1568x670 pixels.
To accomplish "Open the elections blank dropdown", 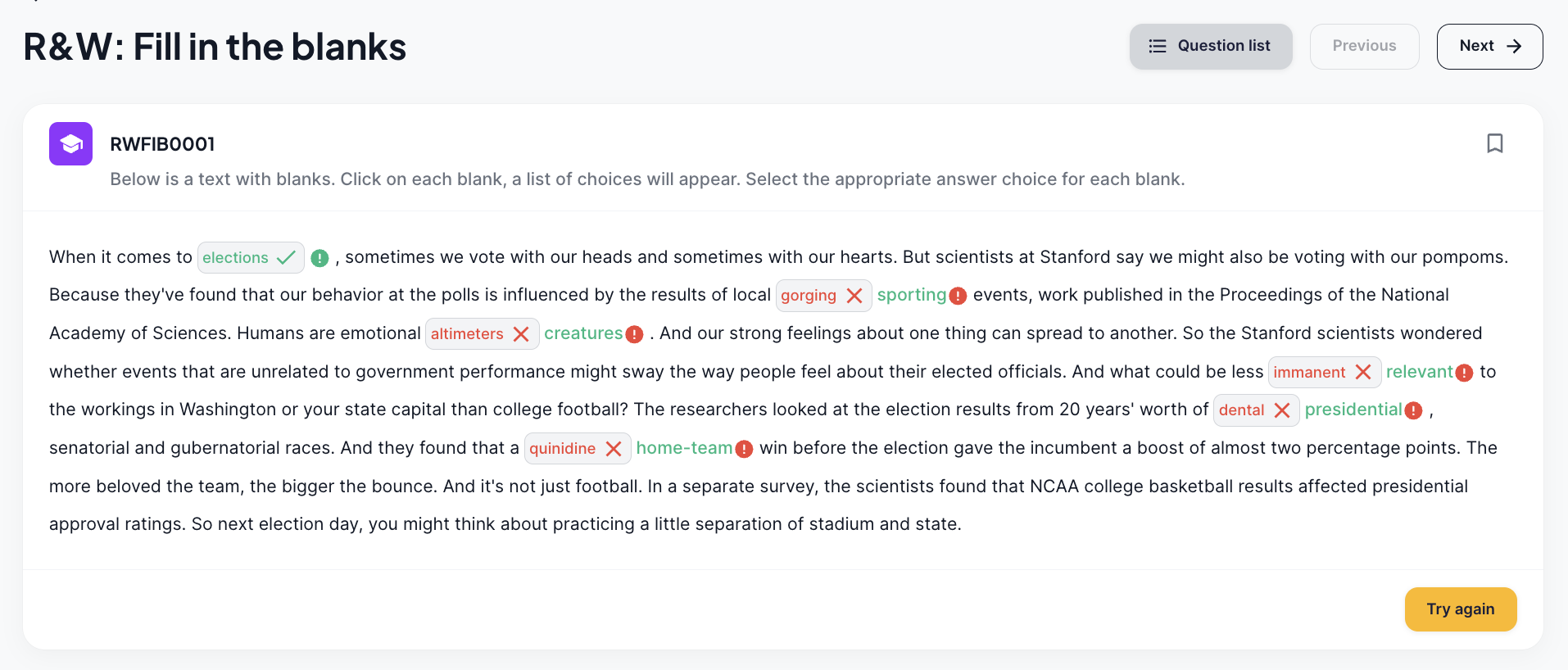I will 251,257.
